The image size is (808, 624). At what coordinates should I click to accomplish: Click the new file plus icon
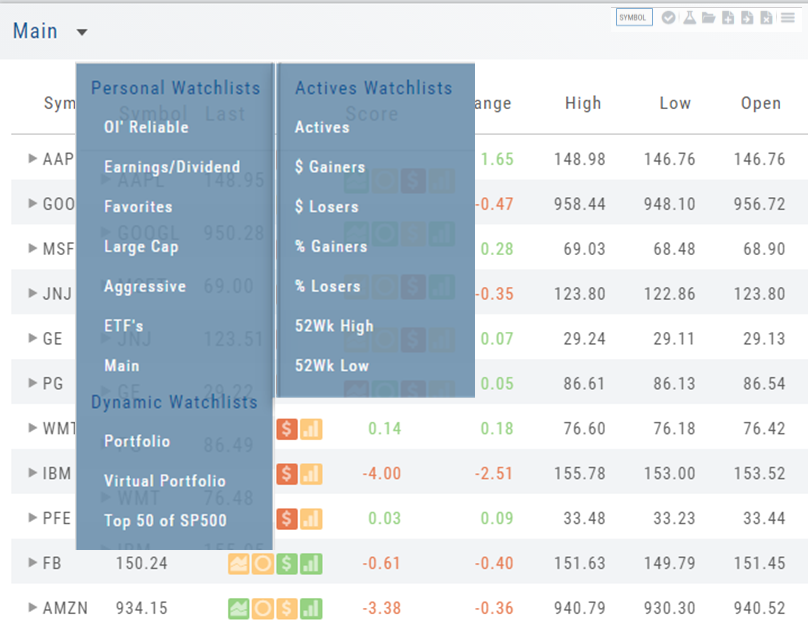(727, 17)
